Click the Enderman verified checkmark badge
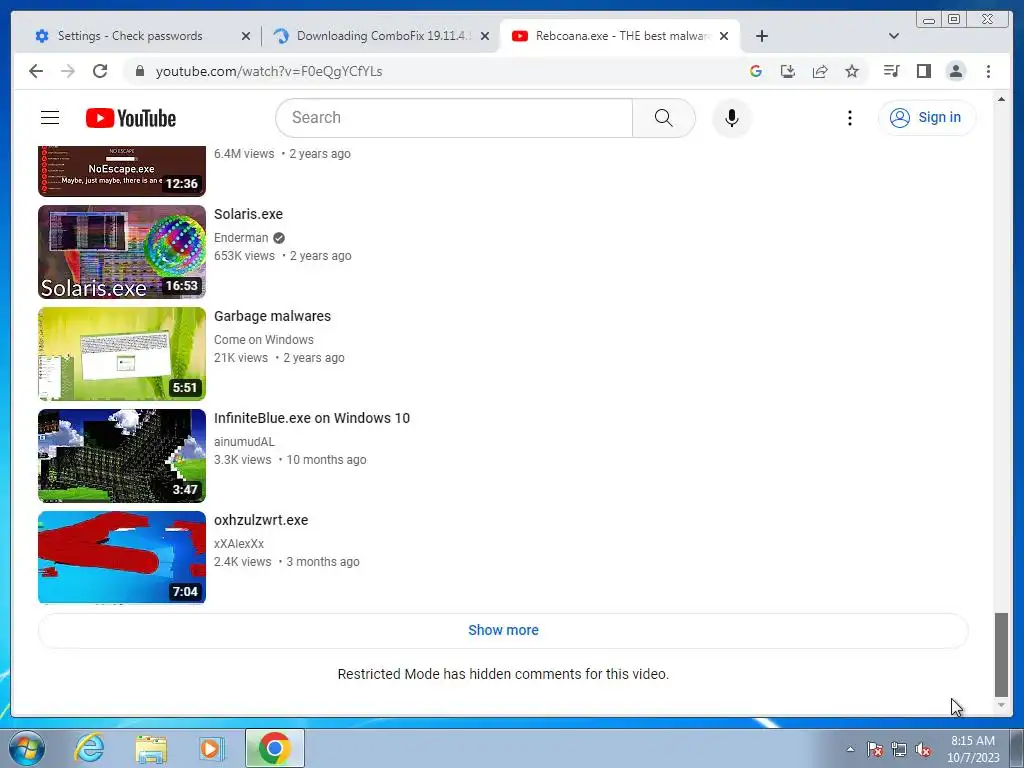This screenshot has width=1024, height=768. pos(279,238)
